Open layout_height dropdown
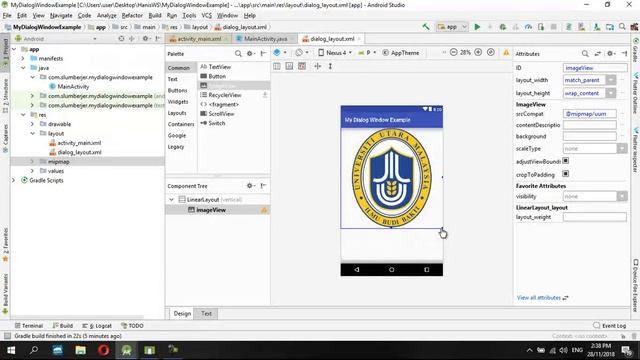640x360 pixels. (x=611, y=93)
